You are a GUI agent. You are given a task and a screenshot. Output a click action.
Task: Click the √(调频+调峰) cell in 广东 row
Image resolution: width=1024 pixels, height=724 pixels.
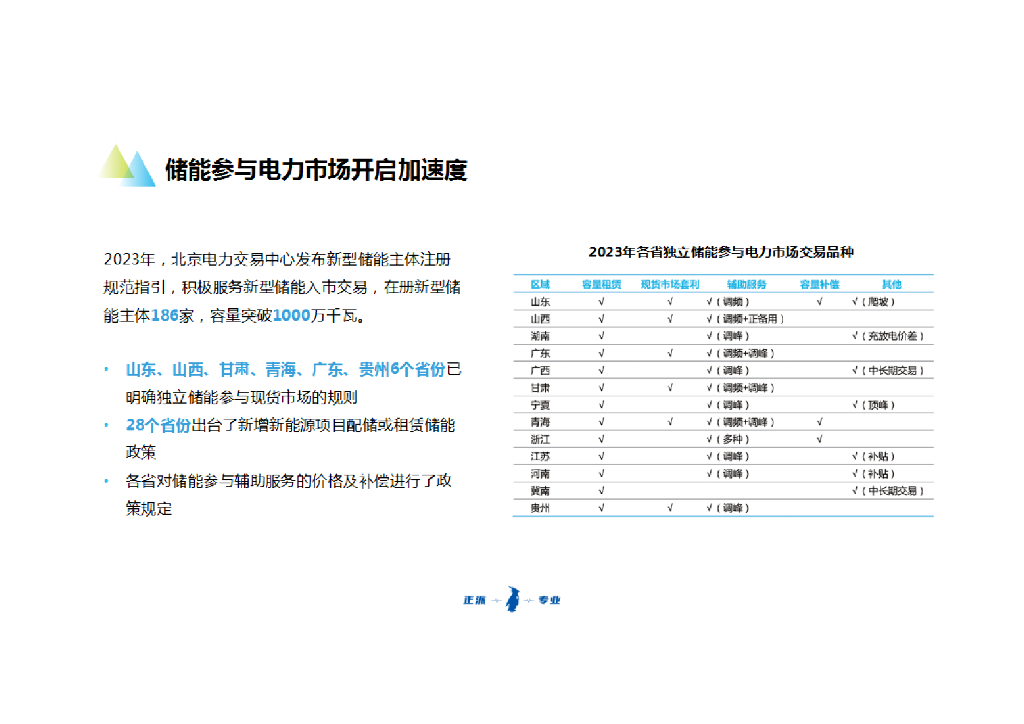pyautogui.click(x=740, y=353)
